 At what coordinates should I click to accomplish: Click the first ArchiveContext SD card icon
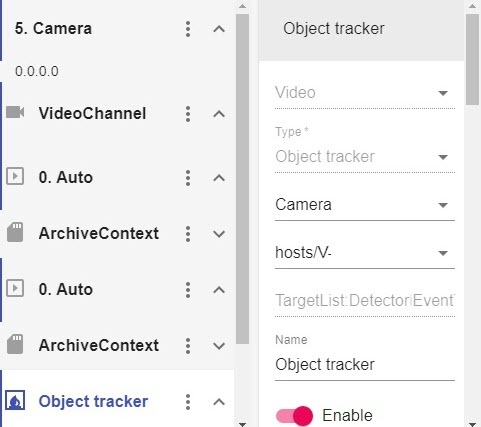15,232
